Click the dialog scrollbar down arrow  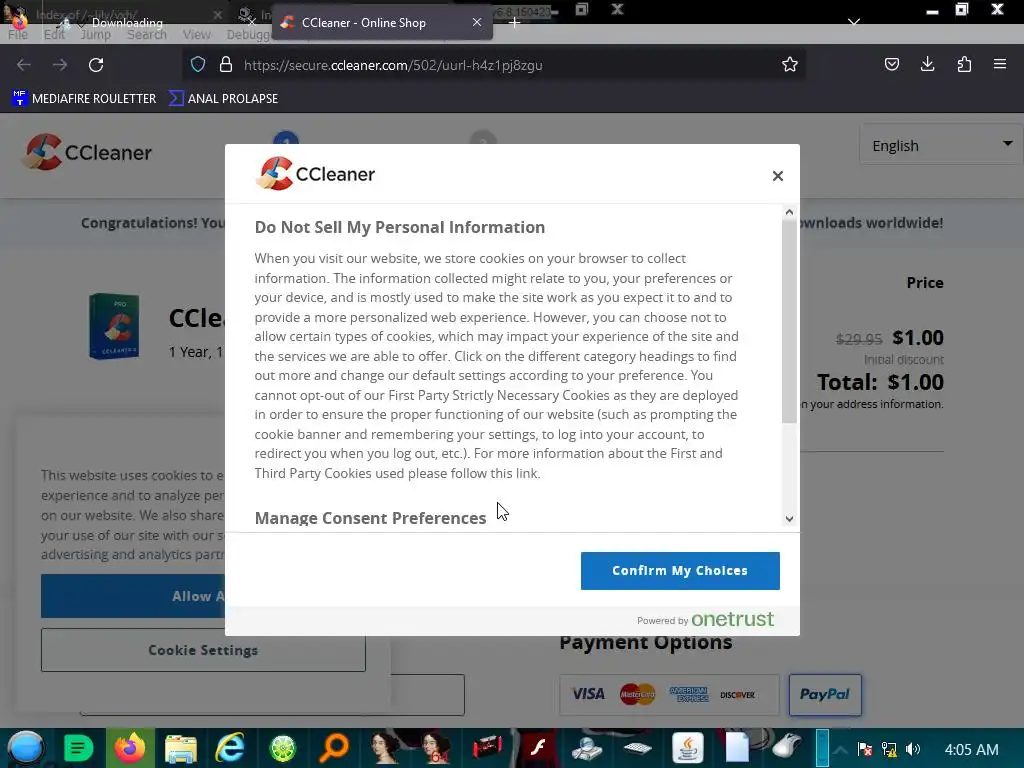click(x=789, y=519)
